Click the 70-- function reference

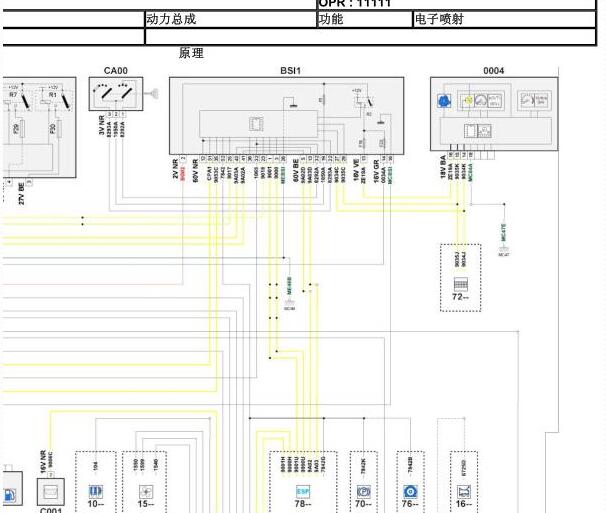[363, 504]
